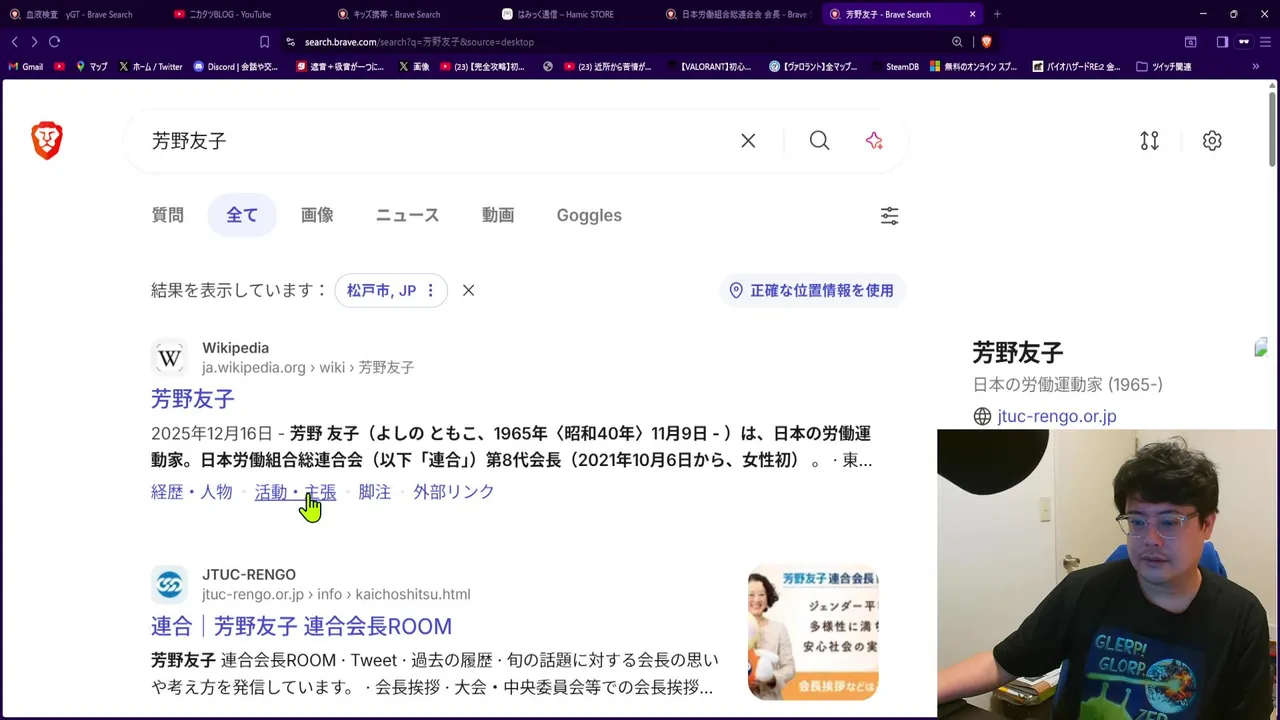Image resolution: width=1280 pixels, height=720 pixels.
Task: Open マップ bookmark
Action: pos(92,67)
